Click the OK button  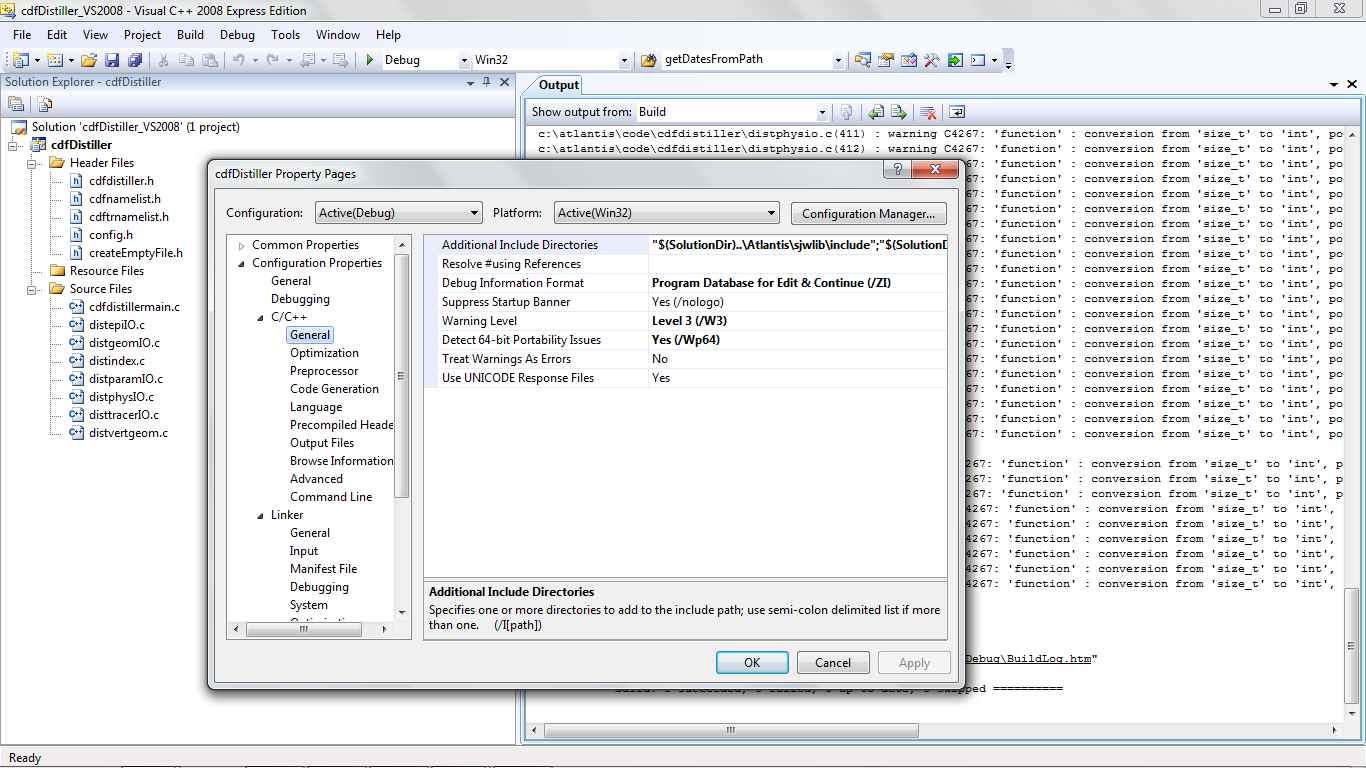click(752, 662)
